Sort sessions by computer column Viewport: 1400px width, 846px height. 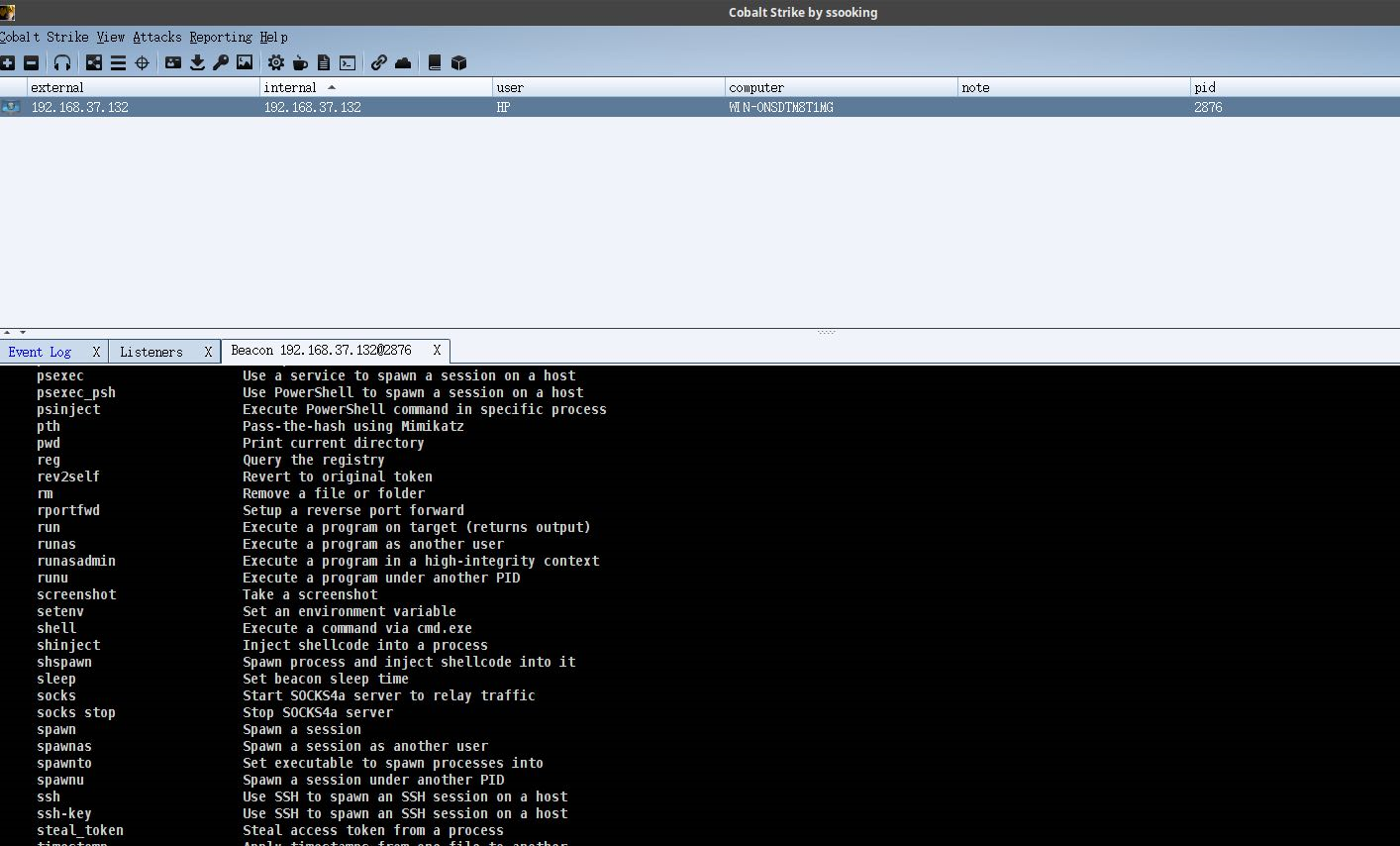pos(842,87)
